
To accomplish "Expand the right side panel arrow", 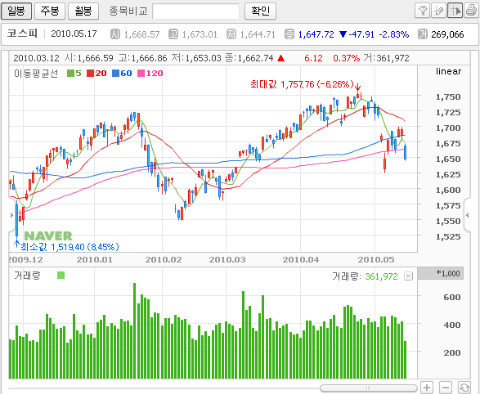I will (467, 215).
